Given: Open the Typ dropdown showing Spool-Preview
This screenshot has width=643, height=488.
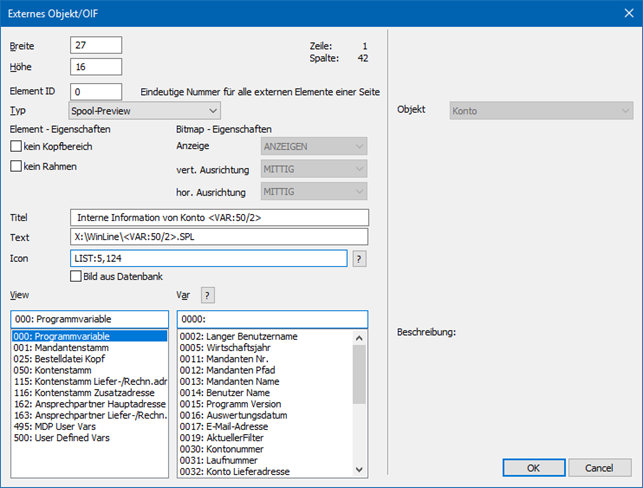Looking at the screenshot, I should 145,110.
